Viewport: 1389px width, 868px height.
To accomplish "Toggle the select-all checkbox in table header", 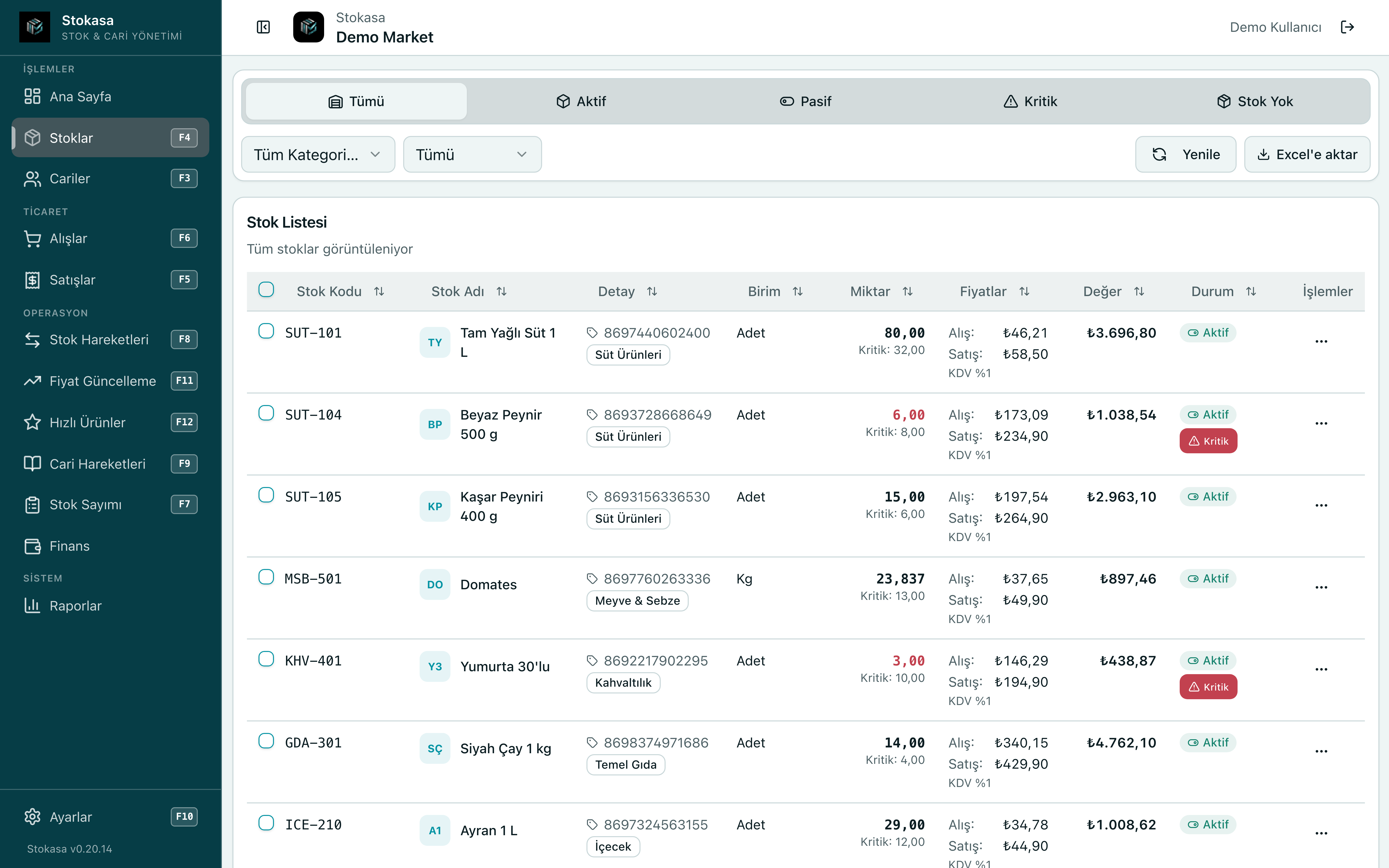I will [266, 289].
